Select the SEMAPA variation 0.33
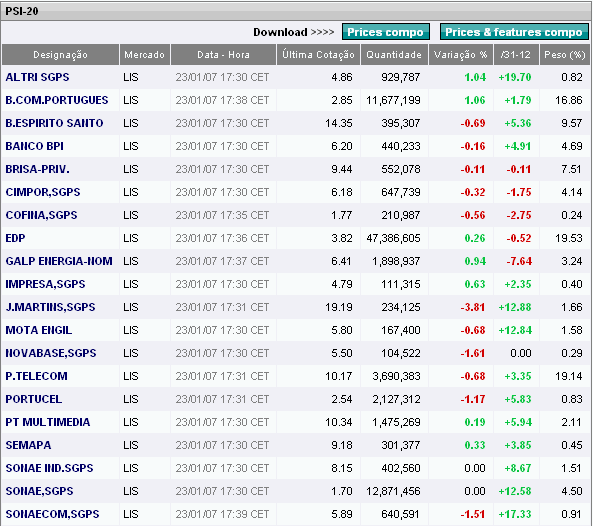593x526 pixels. [475, 445]
